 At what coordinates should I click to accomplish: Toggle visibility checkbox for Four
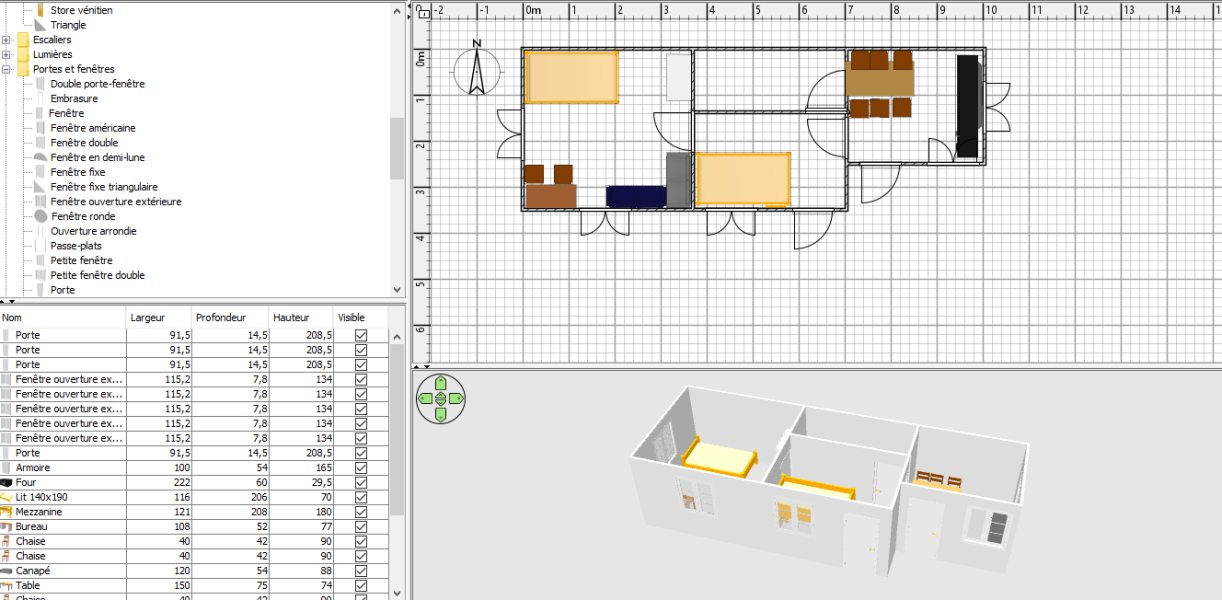coord(361,482)
